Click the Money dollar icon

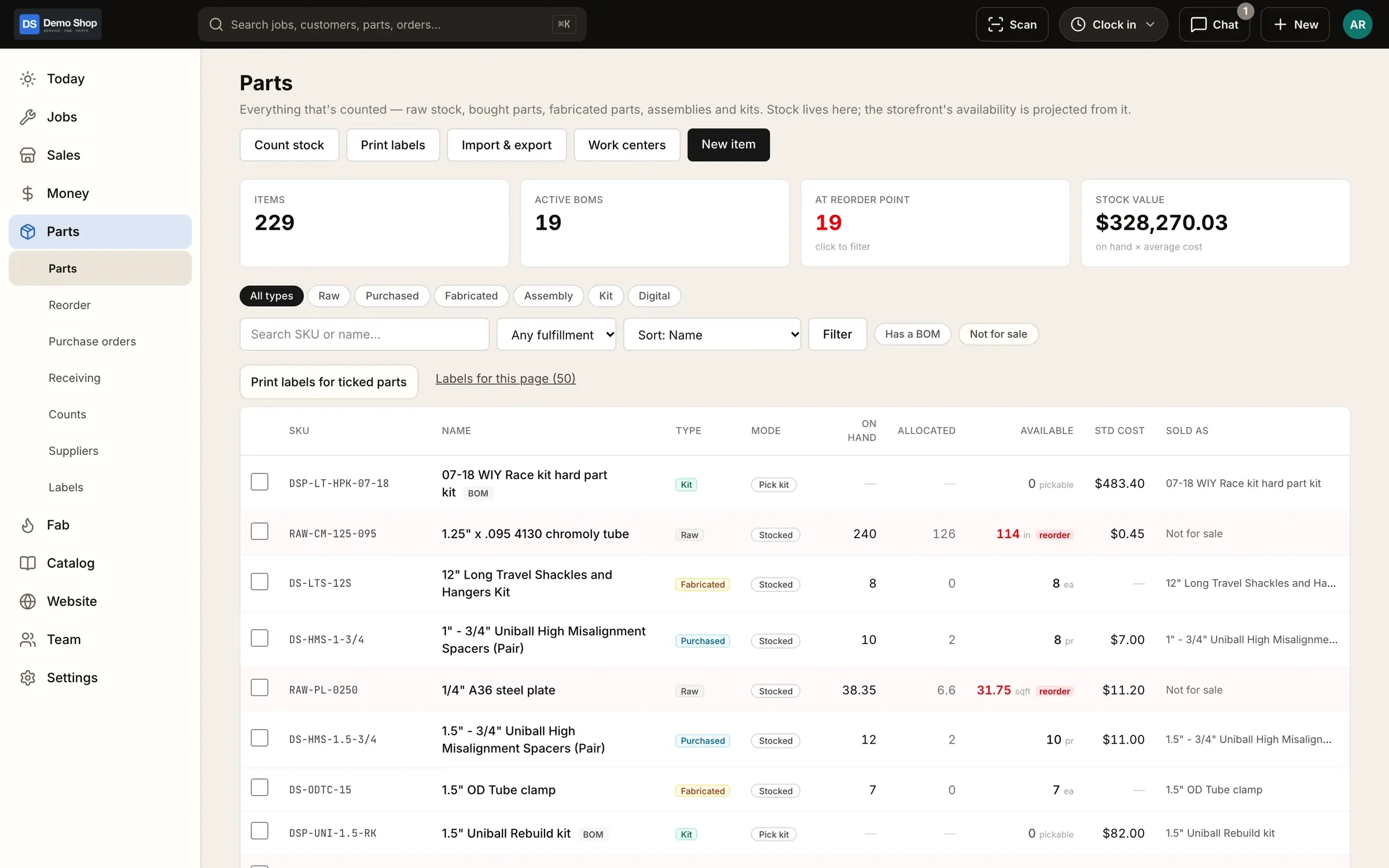point(28,193)
